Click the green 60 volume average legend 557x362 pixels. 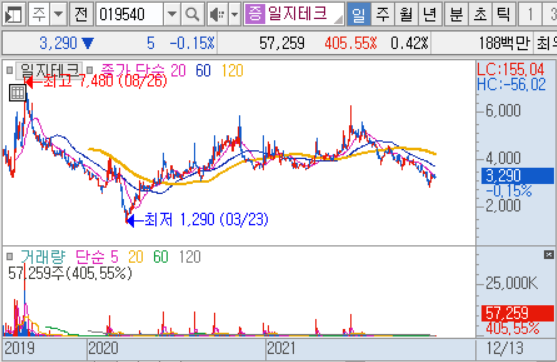pos(161,256)
